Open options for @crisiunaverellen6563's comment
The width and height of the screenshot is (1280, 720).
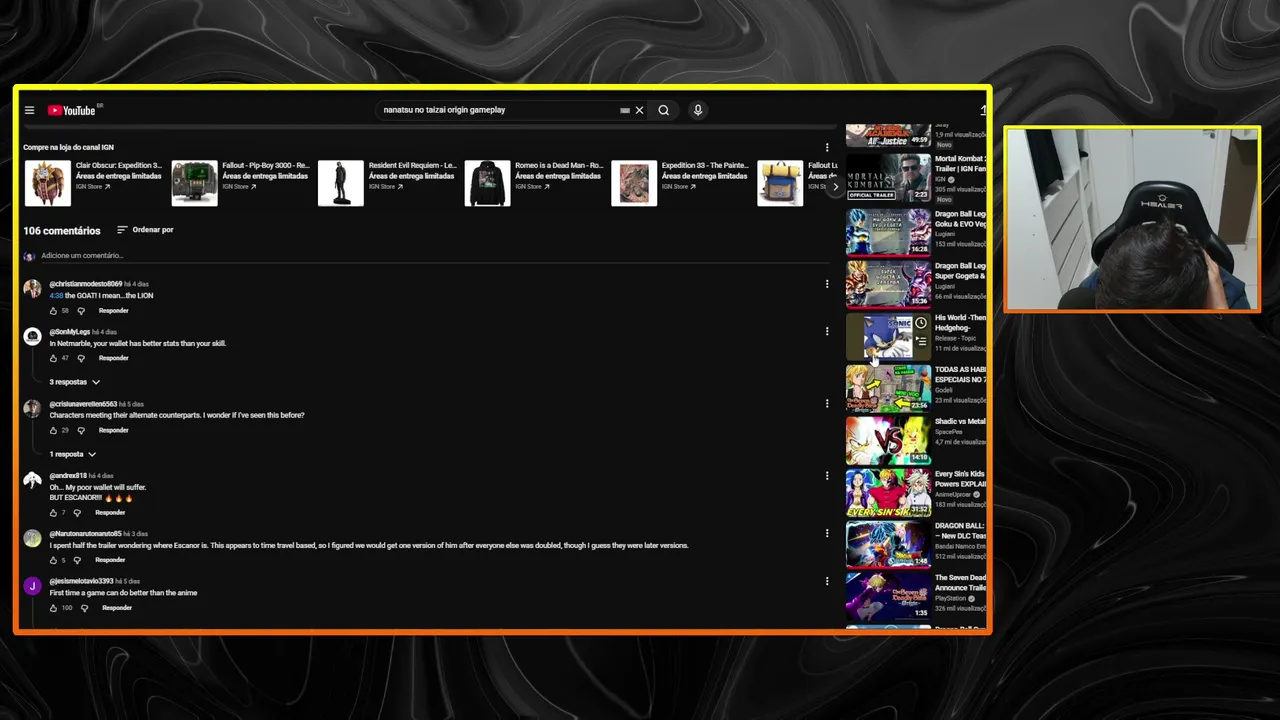tap(827, 403)
